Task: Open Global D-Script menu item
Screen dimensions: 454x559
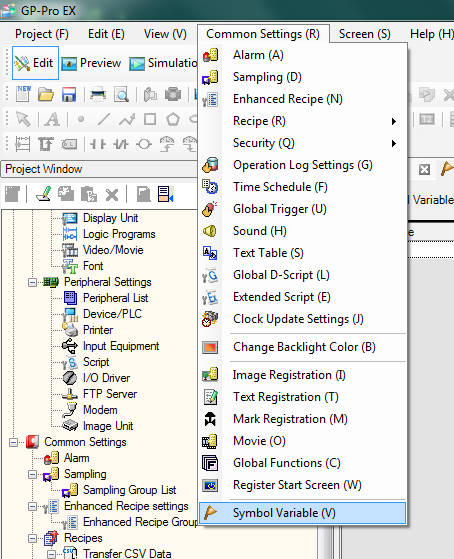Action: click(302, 275)
